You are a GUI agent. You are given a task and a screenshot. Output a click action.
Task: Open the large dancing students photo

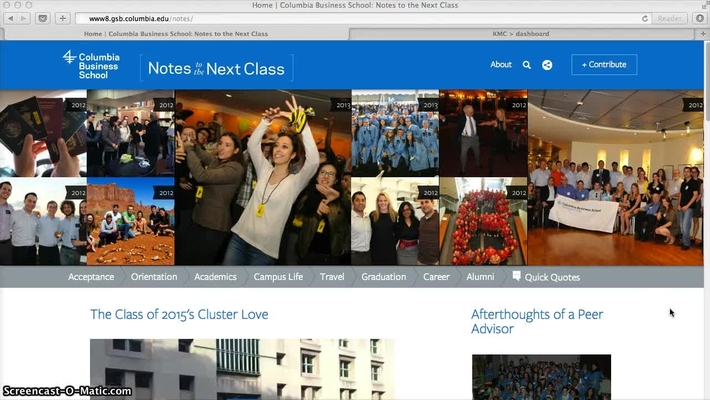tap(263, 177)
